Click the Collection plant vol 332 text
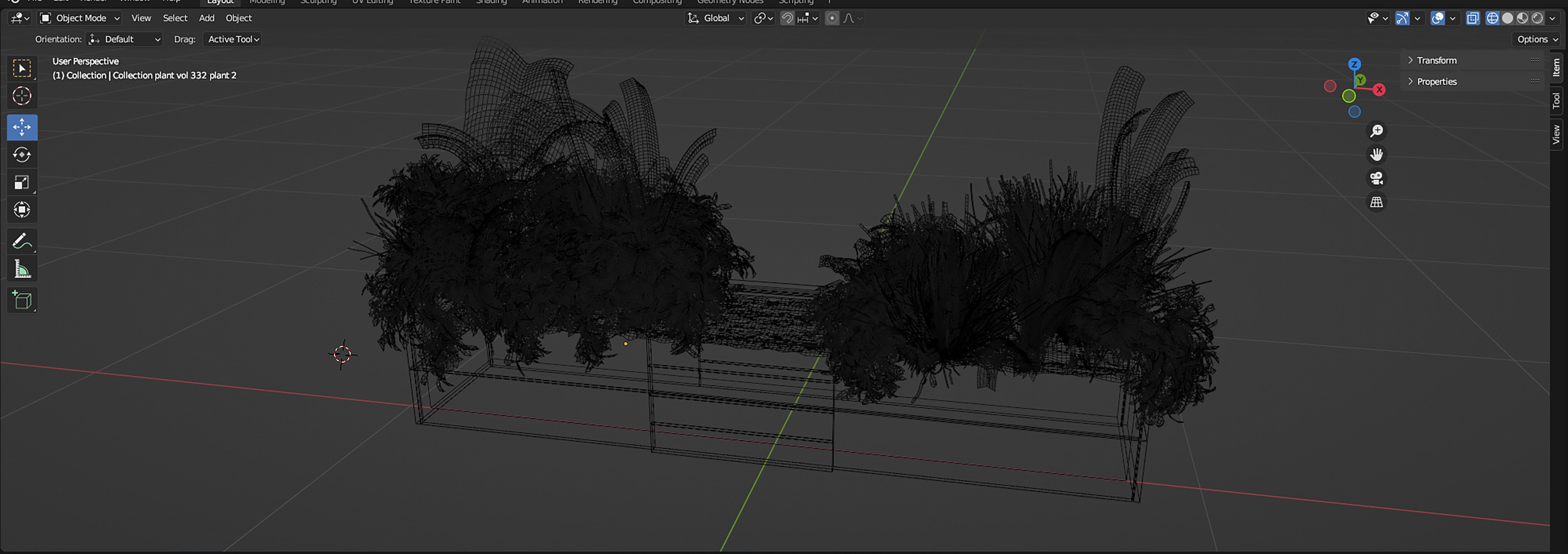 pyautogui.click(x=175, y=76)
